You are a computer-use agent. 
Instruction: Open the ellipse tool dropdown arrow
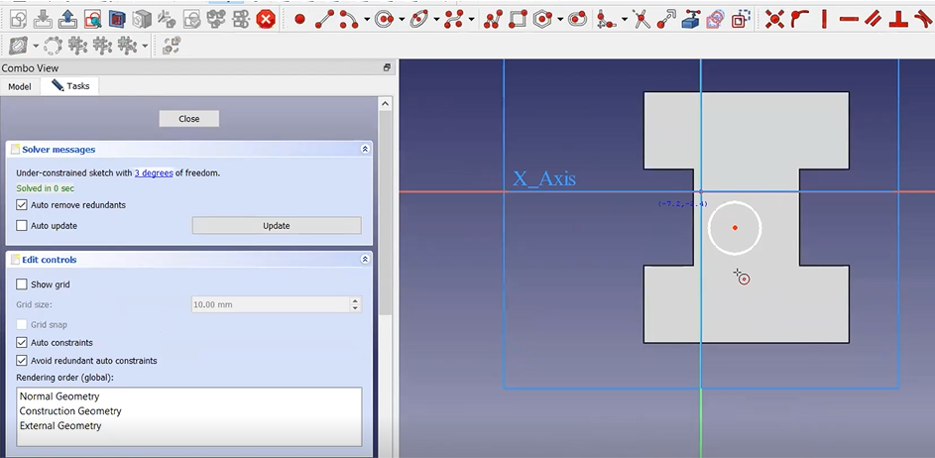(436, 20)
